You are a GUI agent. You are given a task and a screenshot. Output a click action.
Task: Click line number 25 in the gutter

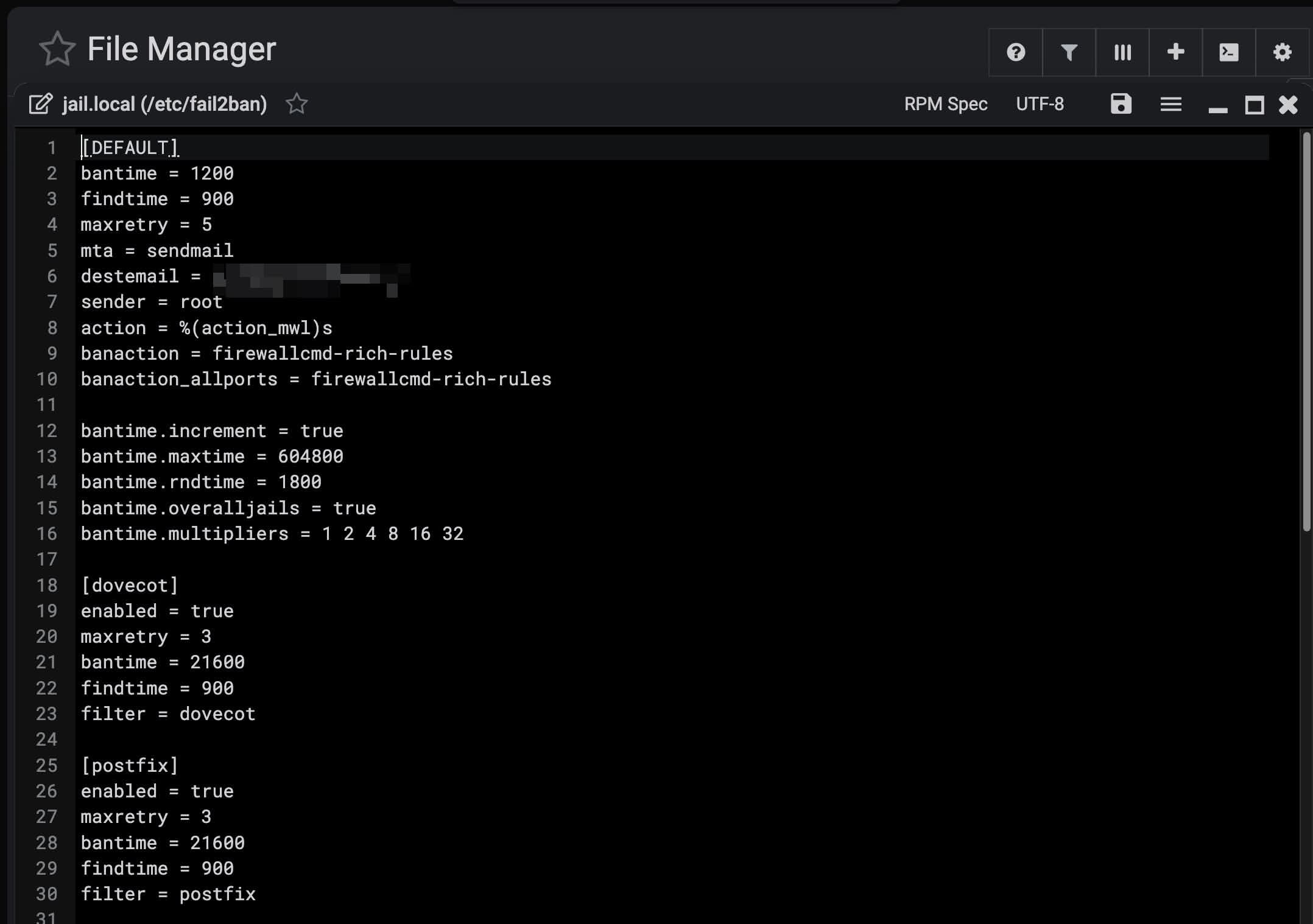point(47,765)
